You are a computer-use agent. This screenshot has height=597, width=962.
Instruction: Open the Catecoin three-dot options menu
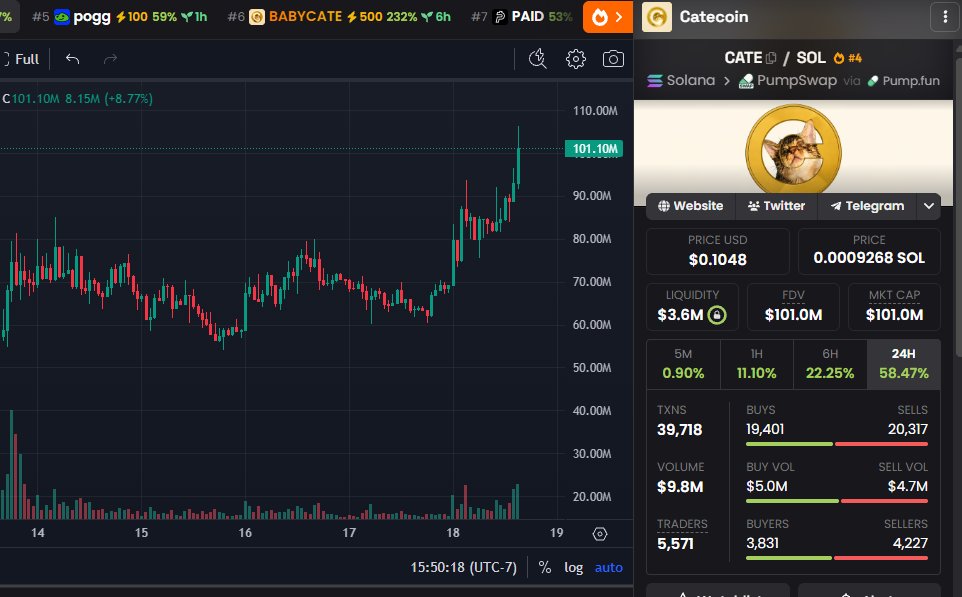[x=945, y=17]
